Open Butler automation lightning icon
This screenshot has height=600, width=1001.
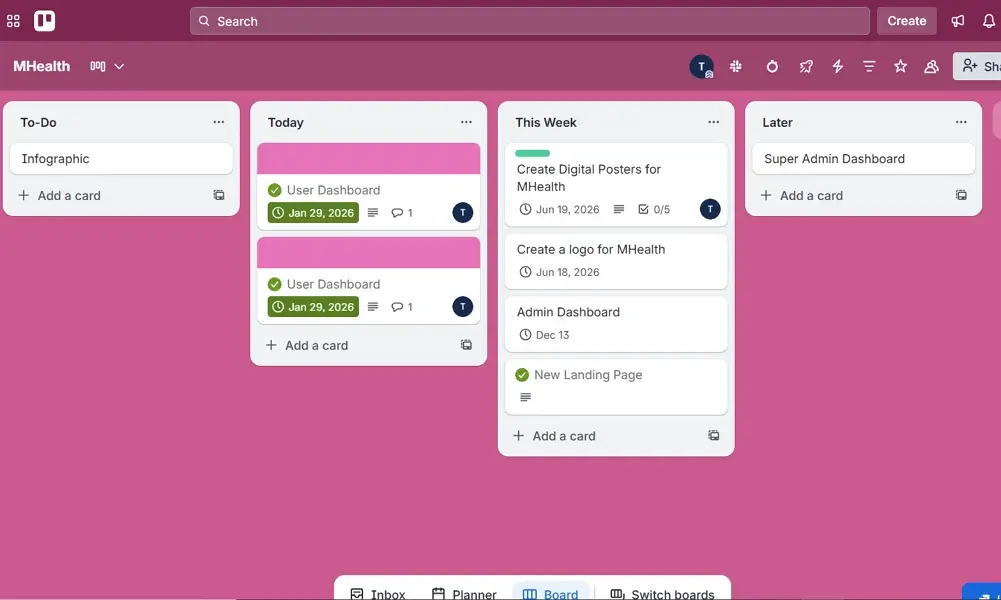tap(838, 66)
